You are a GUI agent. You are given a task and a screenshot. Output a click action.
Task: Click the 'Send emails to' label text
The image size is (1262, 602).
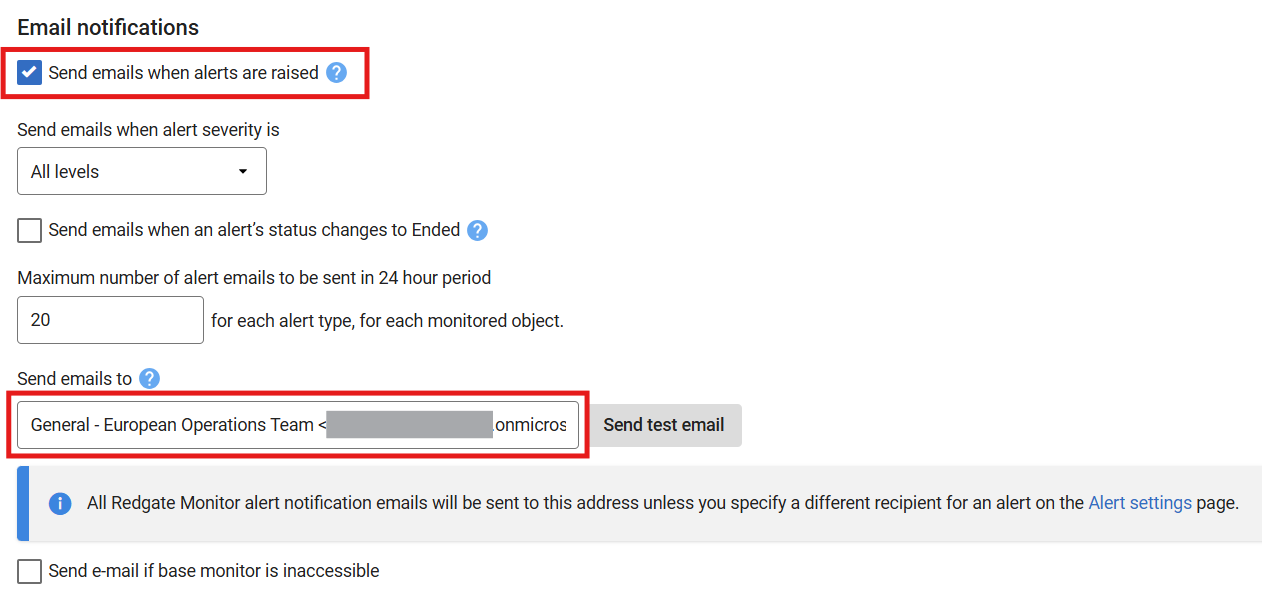coord(74,378)
